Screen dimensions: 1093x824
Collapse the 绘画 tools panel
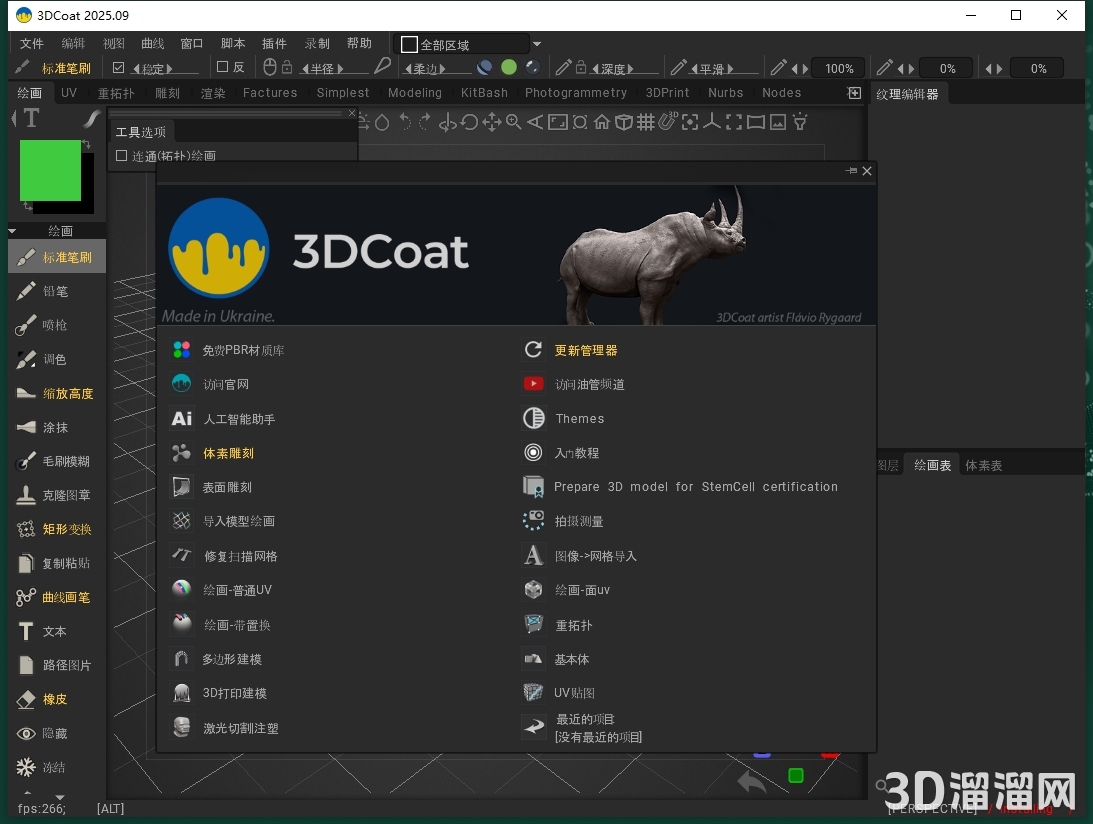(x=14, y=231)
